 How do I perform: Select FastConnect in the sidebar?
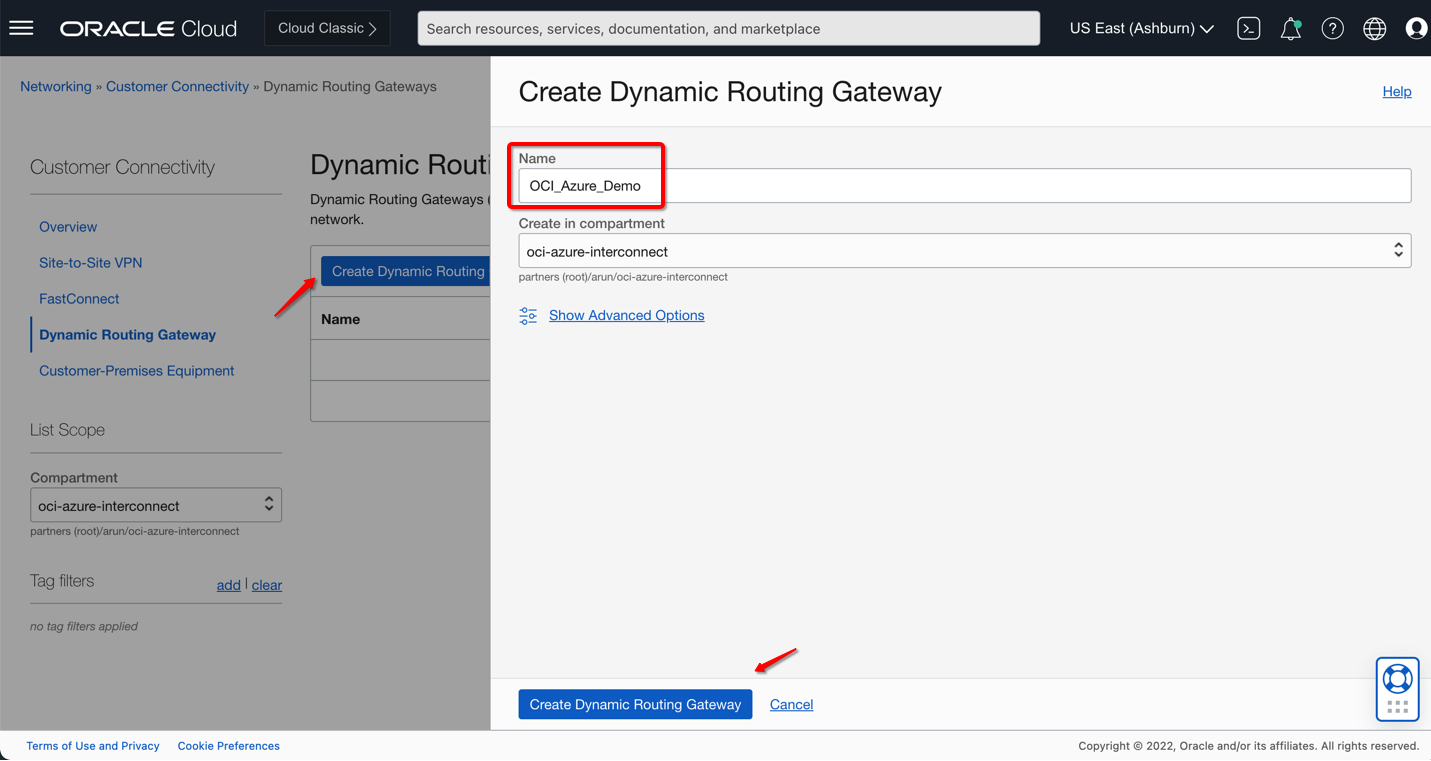tap(79, 299)
